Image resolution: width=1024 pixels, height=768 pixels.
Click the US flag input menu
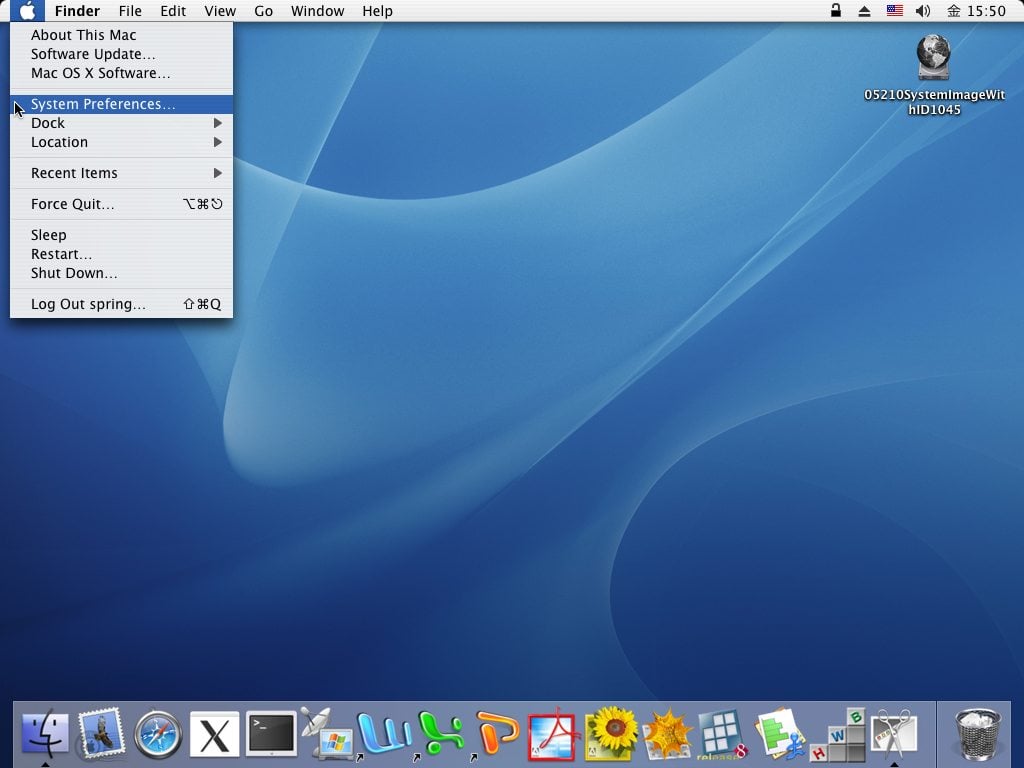[894, 11]
